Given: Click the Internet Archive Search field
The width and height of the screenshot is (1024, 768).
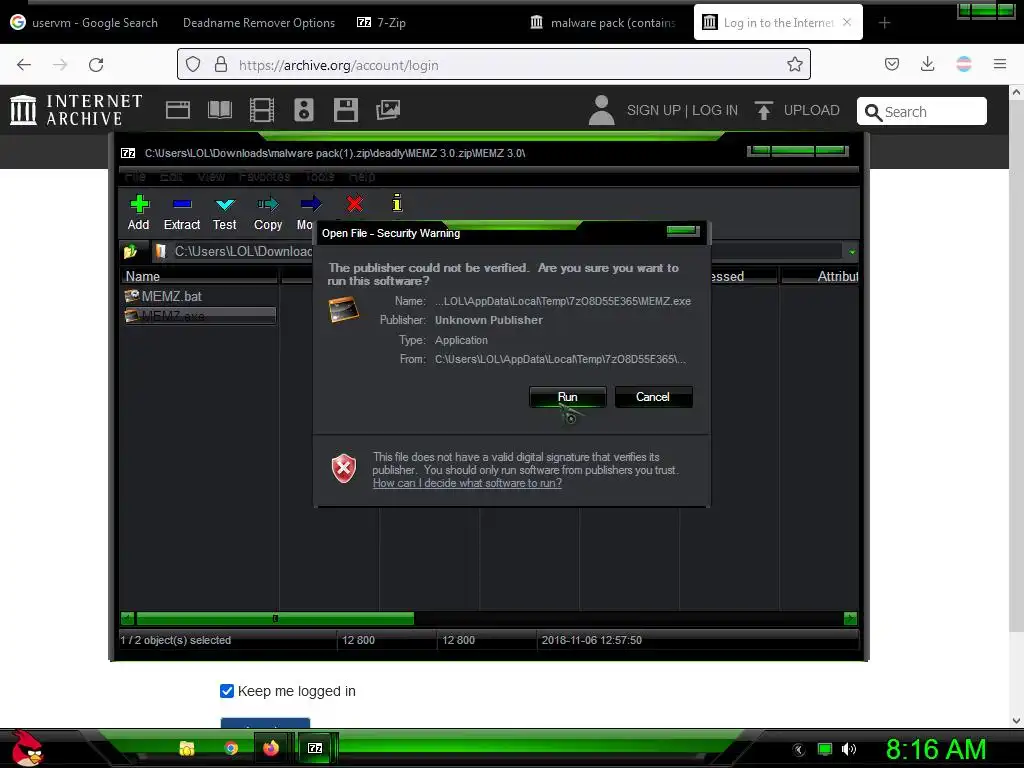Looking at the screenshot, I should [921, 112].
